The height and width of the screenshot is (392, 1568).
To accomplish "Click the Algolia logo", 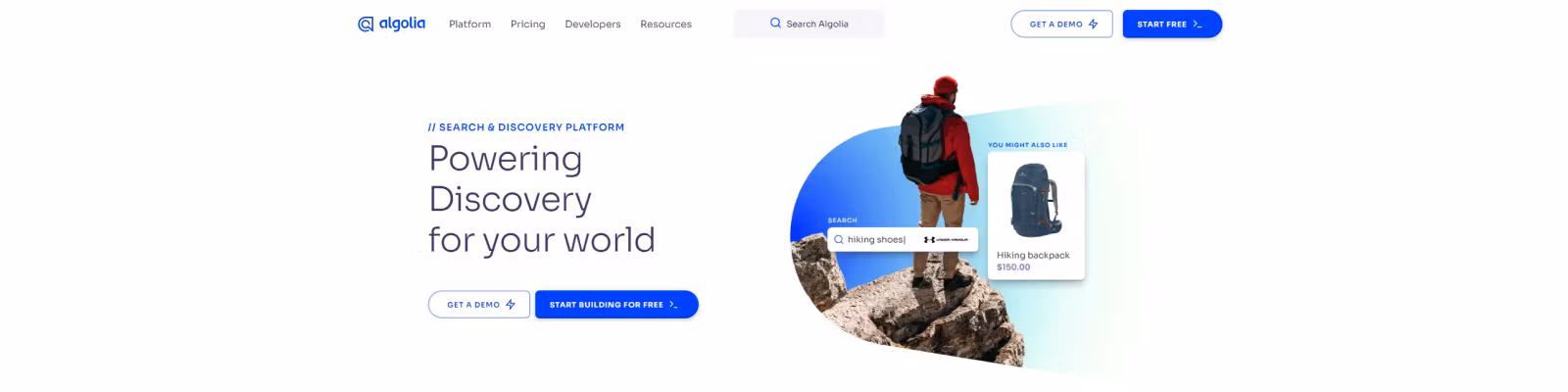I will pyautogui.click(x=391, y=24).
